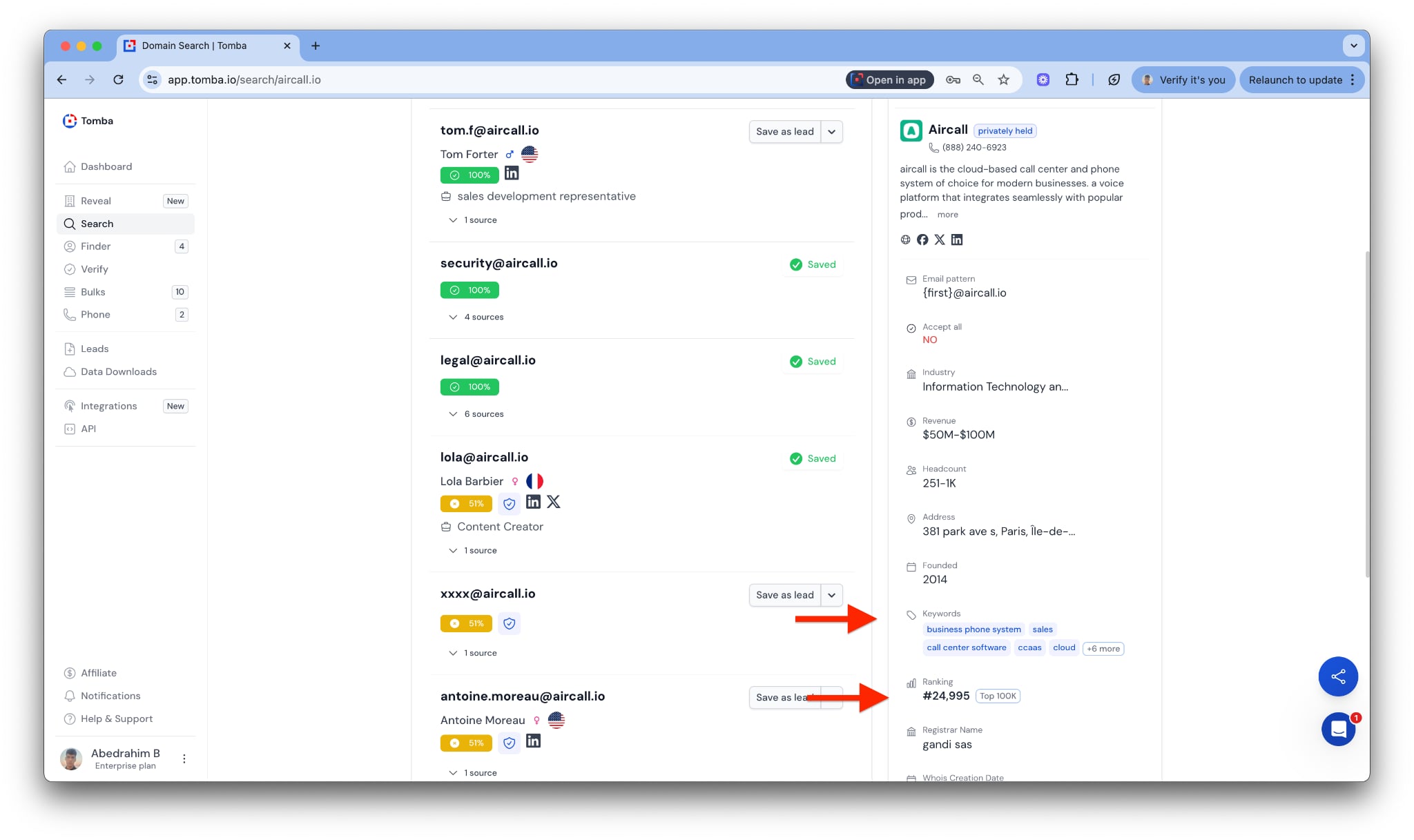Click Aircall's LinkedIn company icon

click(957, 240)
